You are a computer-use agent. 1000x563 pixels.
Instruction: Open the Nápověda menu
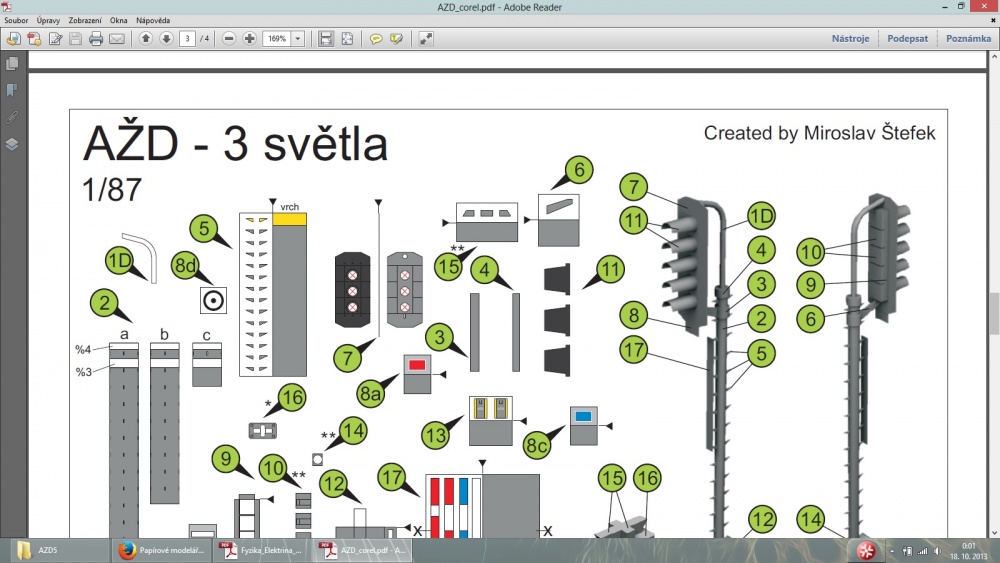153,20
